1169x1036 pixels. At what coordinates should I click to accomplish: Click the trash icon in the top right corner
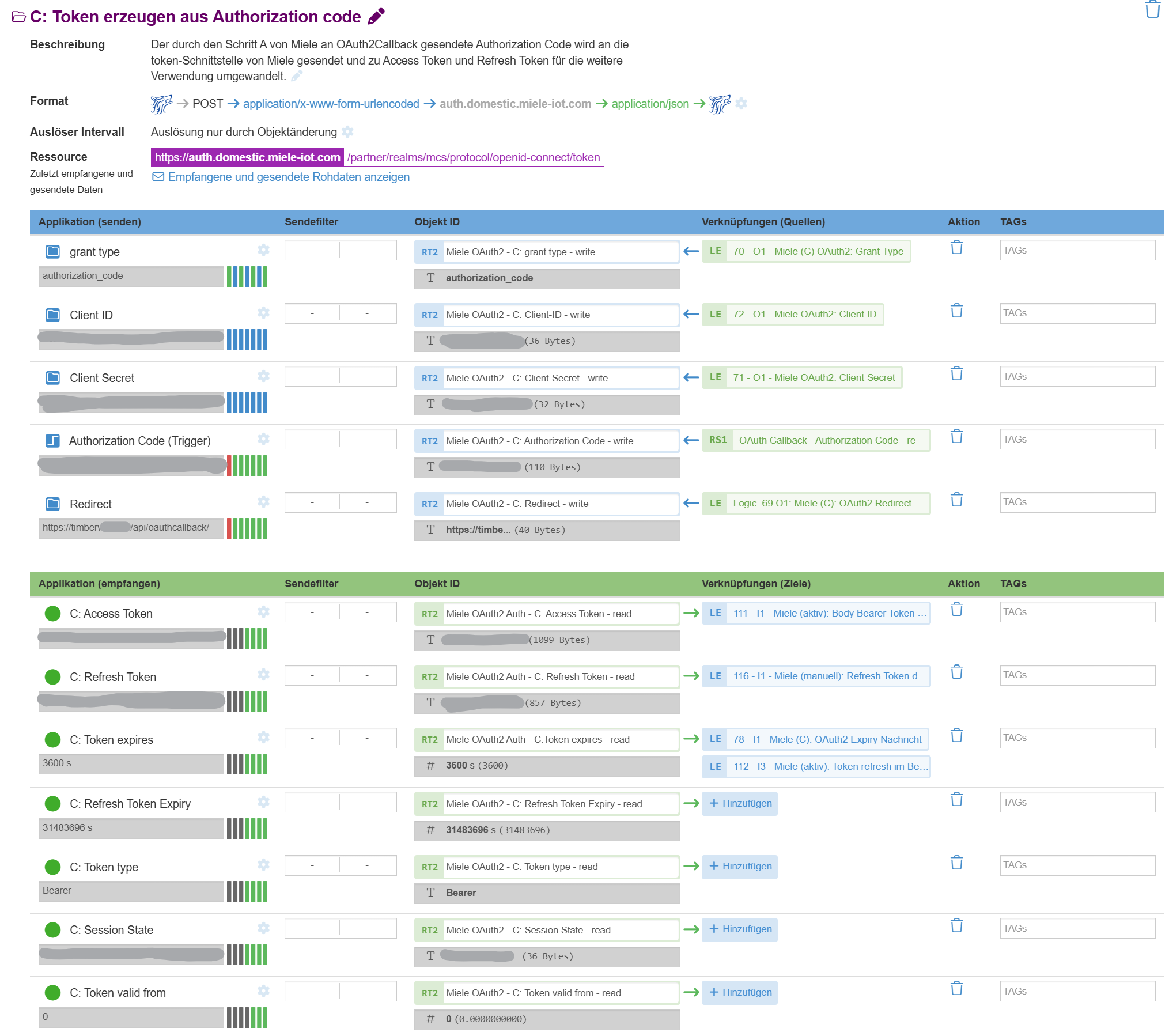point(1152,10)
